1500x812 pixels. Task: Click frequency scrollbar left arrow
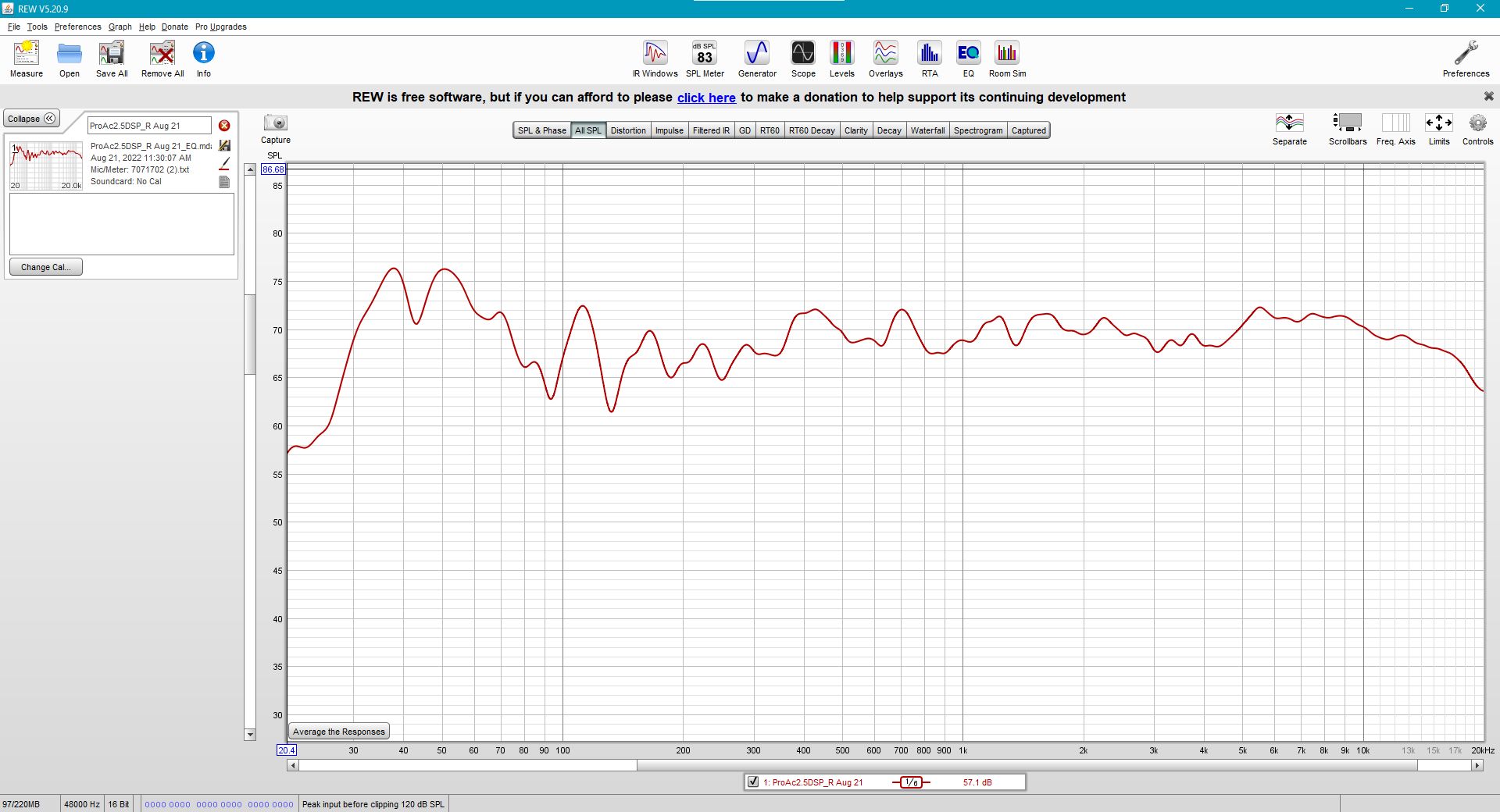(x=293, y=765)
